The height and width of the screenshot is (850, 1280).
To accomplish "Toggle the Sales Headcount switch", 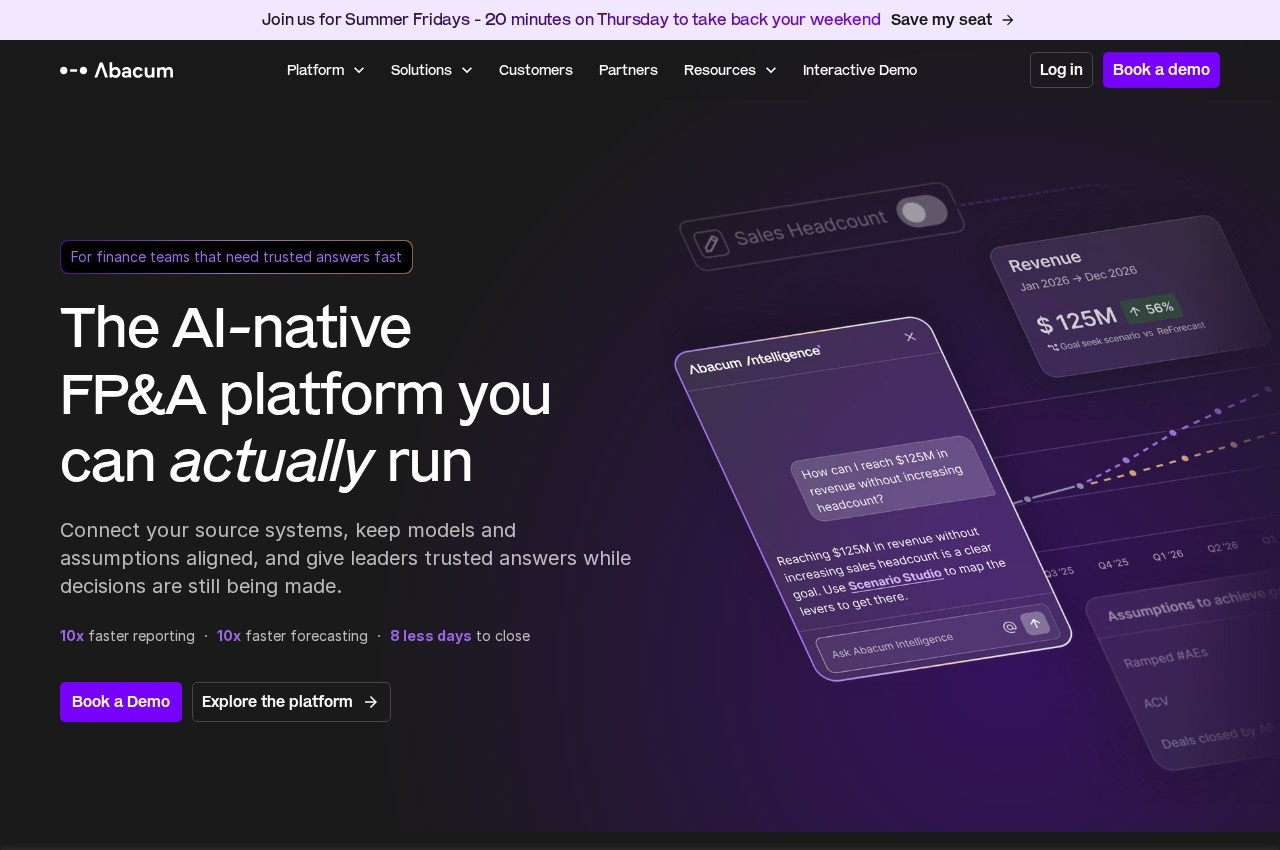I will coord(922,211).
